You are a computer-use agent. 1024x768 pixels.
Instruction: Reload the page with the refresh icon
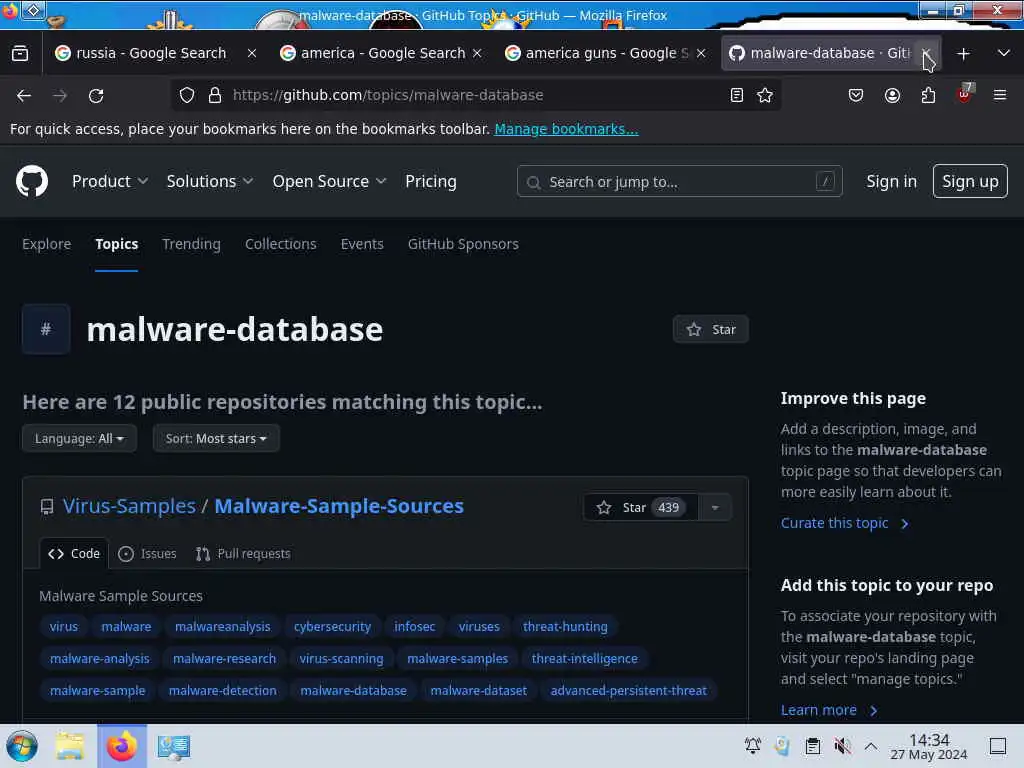click(x=96, y=96)
